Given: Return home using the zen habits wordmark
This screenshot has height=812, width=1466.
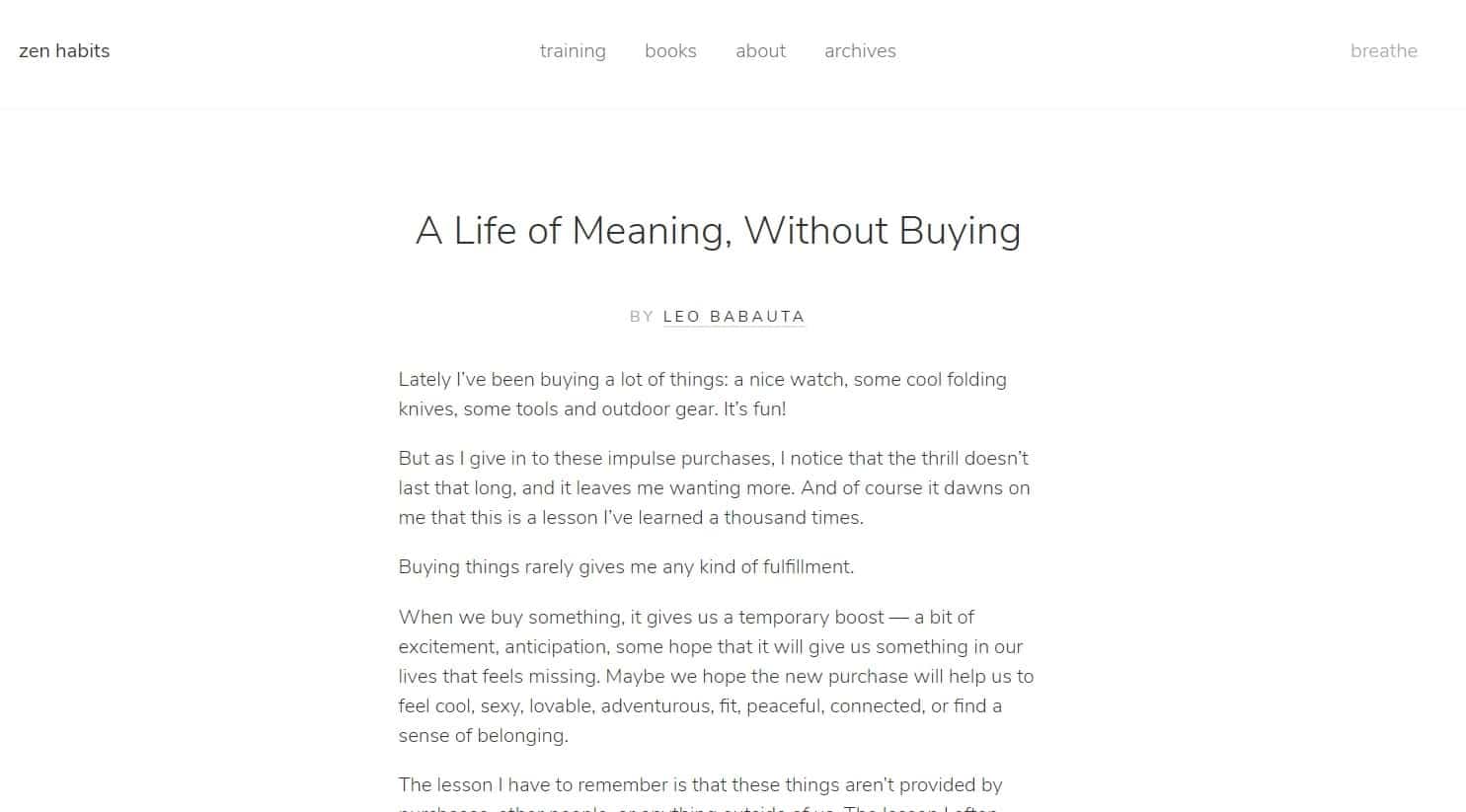Looking at the screenshot, I should [x=63, y=50].
